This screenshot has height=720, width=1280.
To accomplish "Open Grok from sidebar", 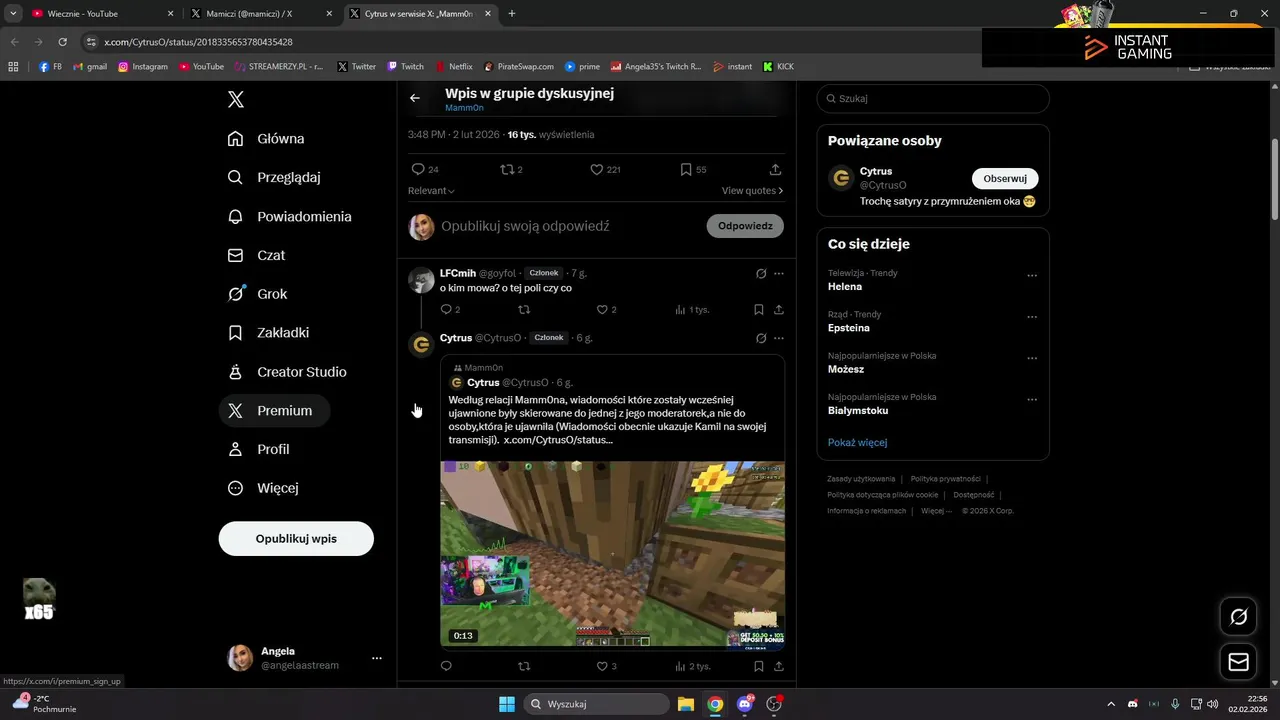I will click(257, 294).
